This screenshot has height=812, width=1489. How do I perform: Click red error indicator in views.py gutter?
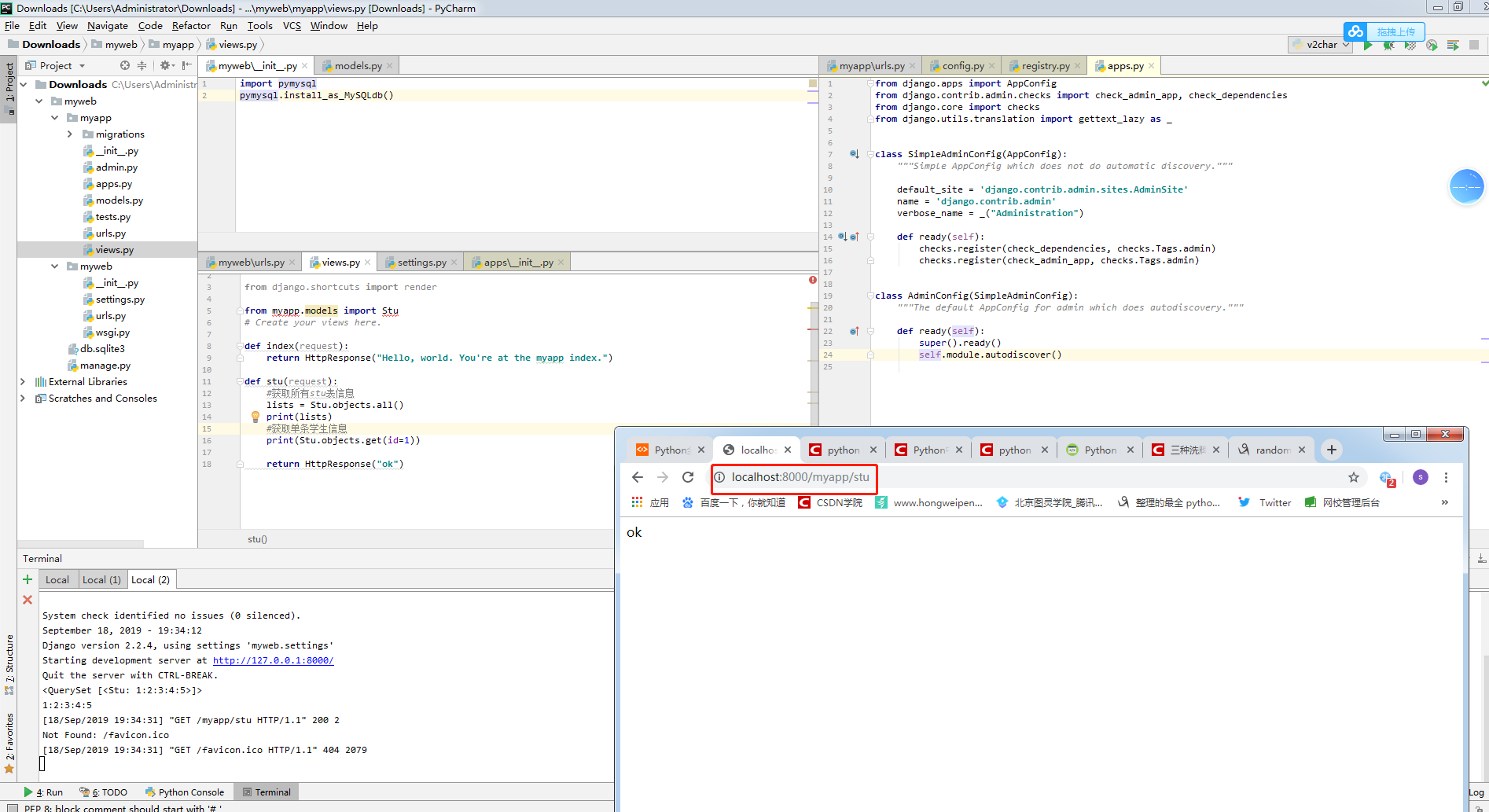point(813,280)
